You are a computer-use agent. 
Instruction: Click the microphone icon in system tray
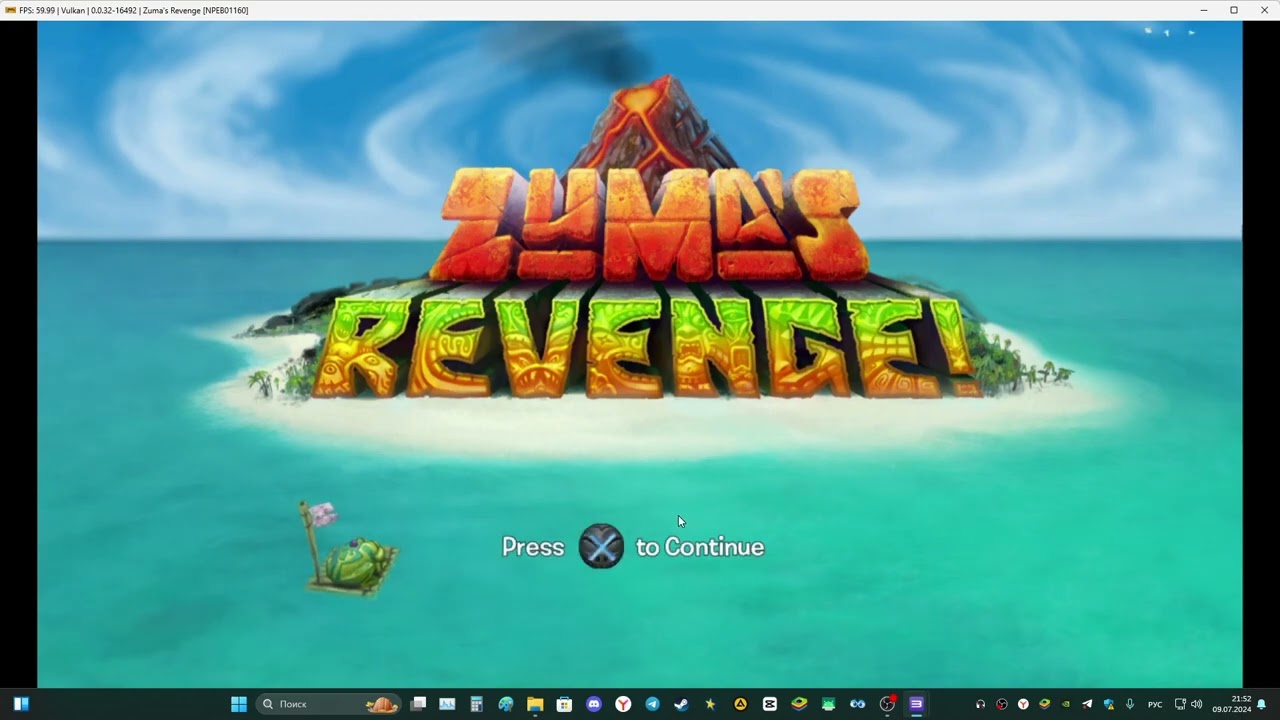(x=1130, y=704)
